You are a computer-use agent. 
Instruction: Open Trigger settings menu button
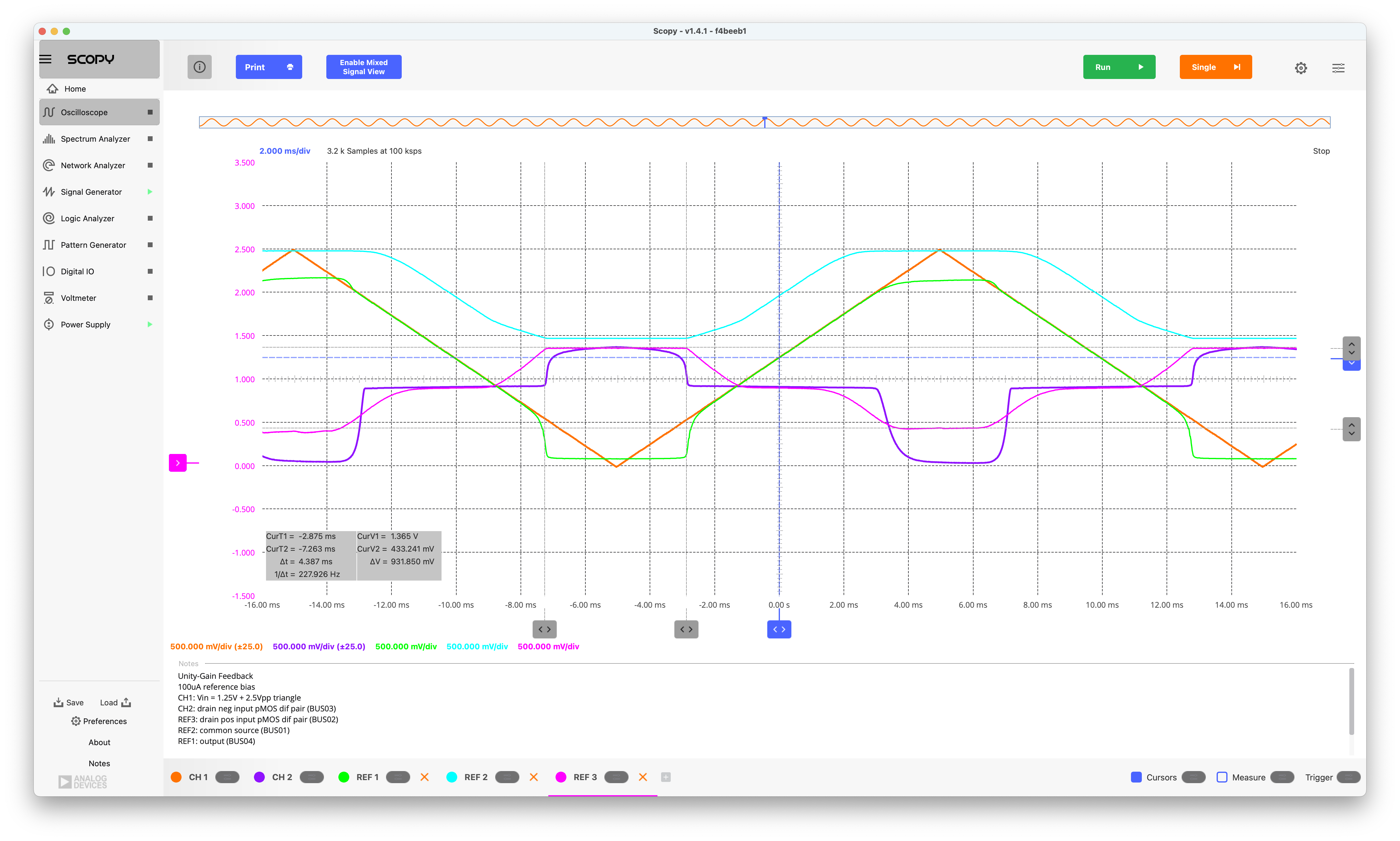tap(1348, 777)
